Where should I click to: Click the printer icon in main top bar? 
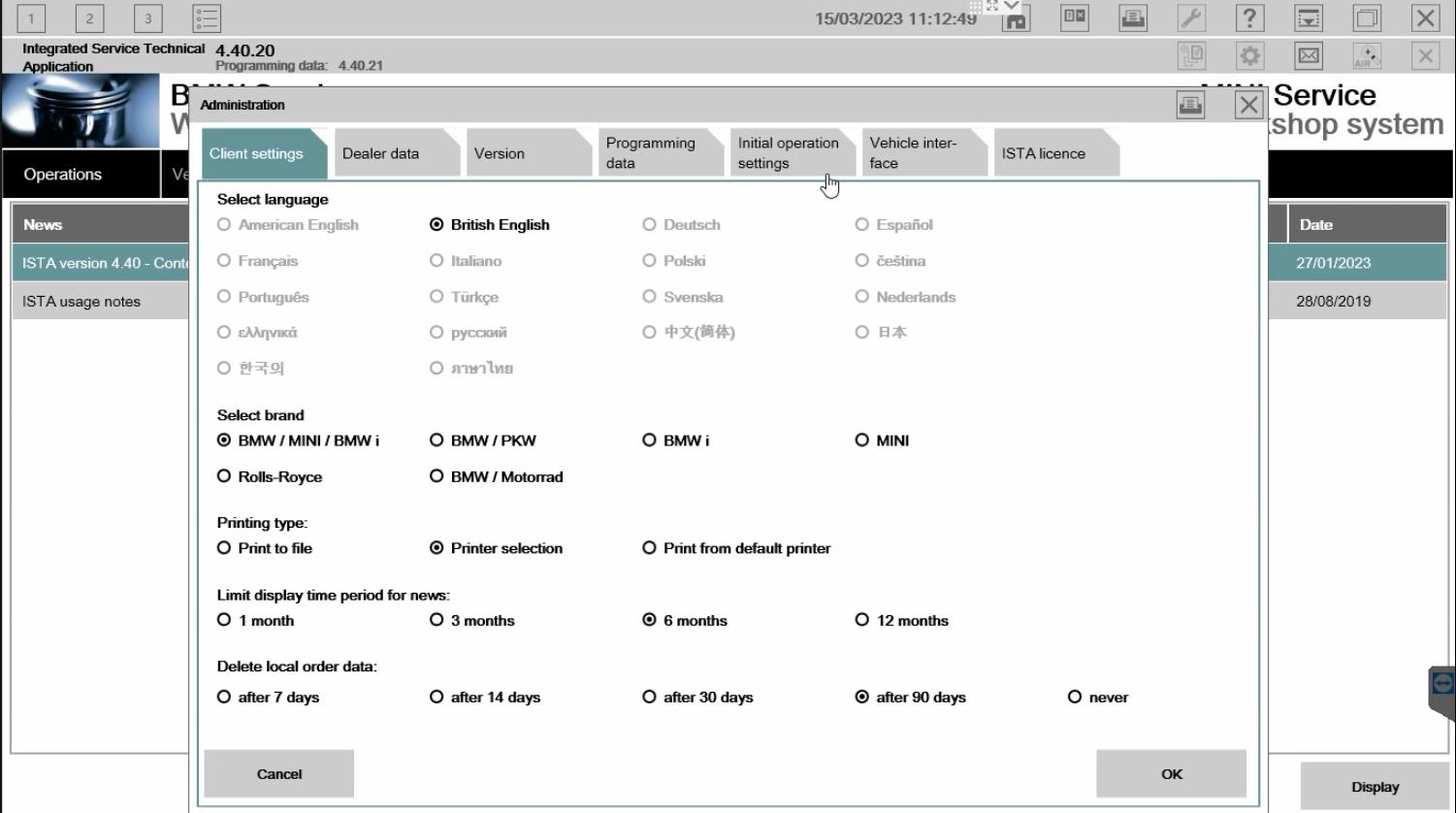pyautogui.click(x=1133, y=17)
